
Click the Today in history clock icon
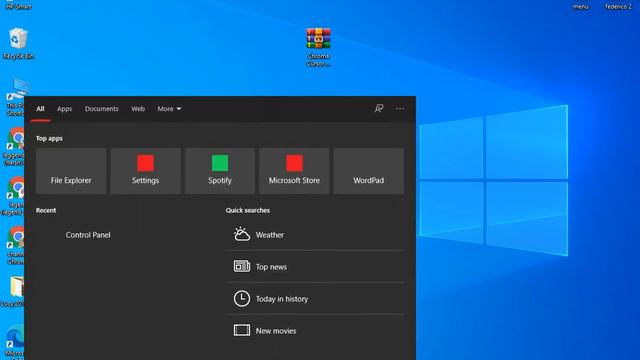point(242,298)
